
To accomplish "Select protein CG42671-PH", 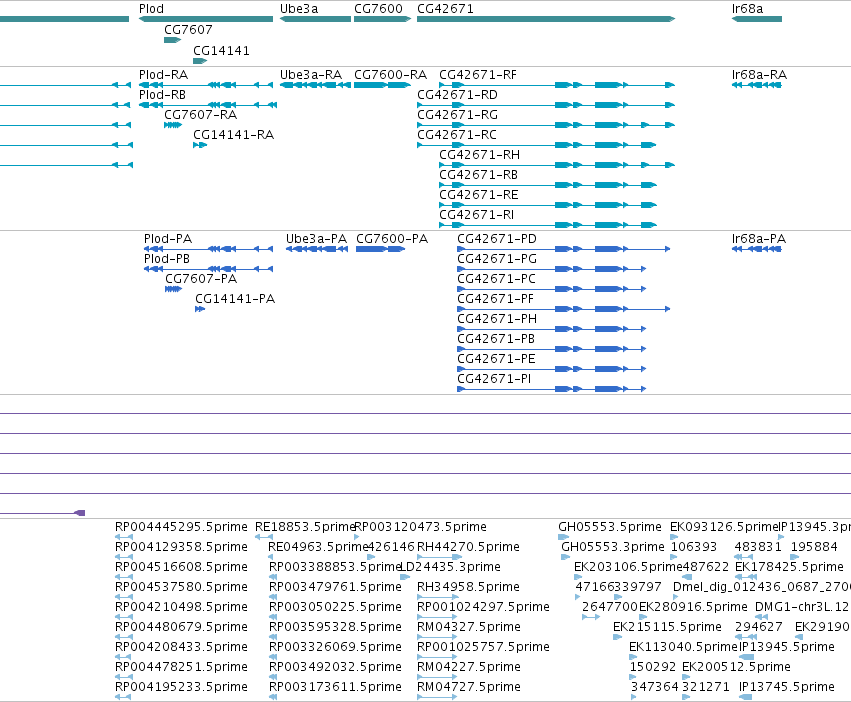I will pos(551,329).
